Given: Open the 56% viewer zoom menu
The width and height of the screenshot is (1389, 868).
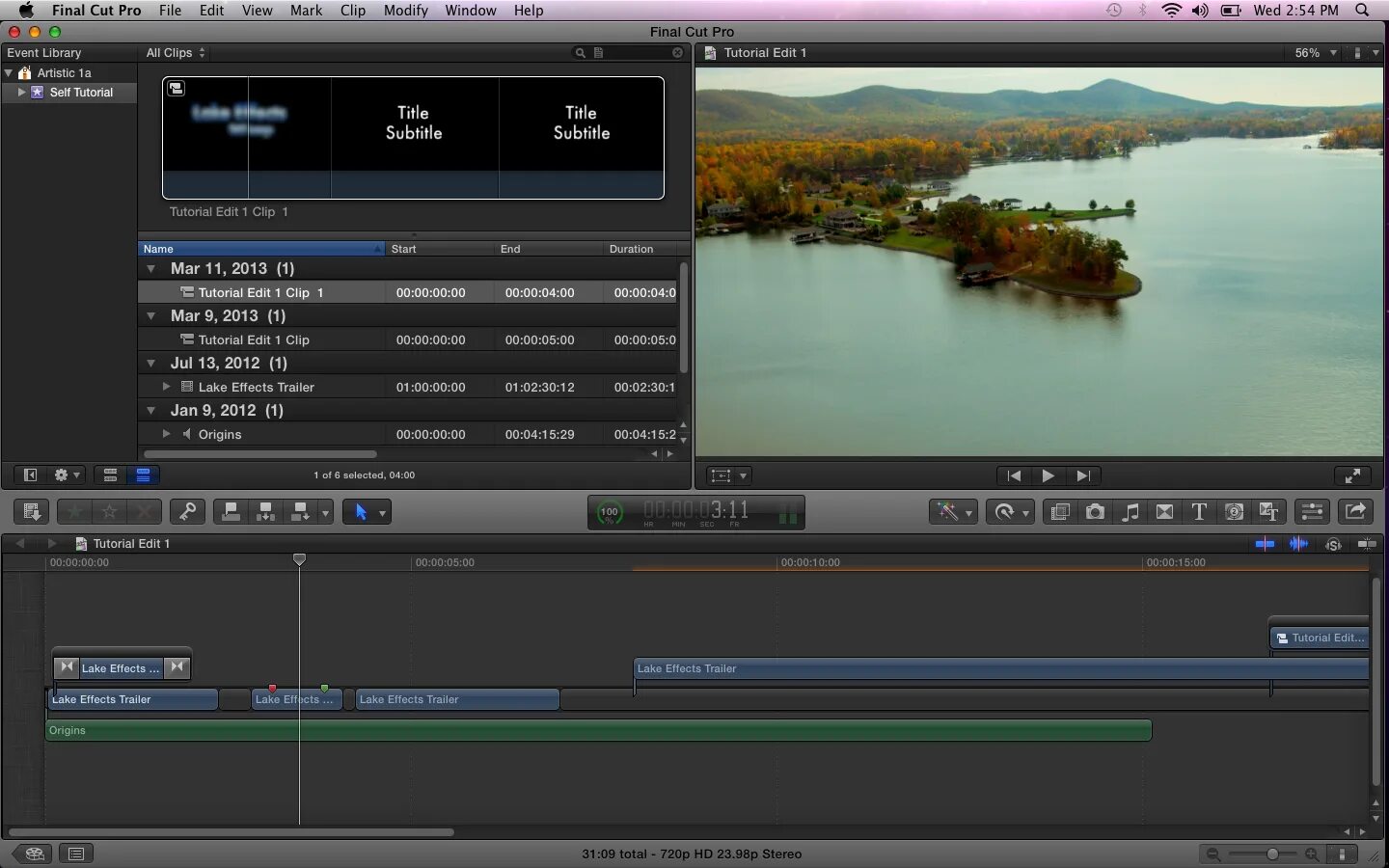Looking at the screenshot, I should pos(1315,53).
